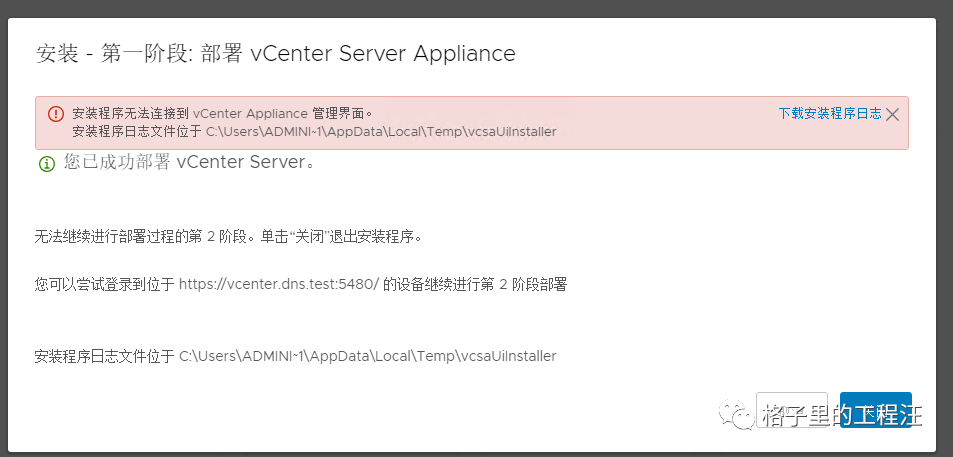Click the 您可以尝试登录到位于 text before the URL
Screen dimensions: 953x457
coord(104,285)
